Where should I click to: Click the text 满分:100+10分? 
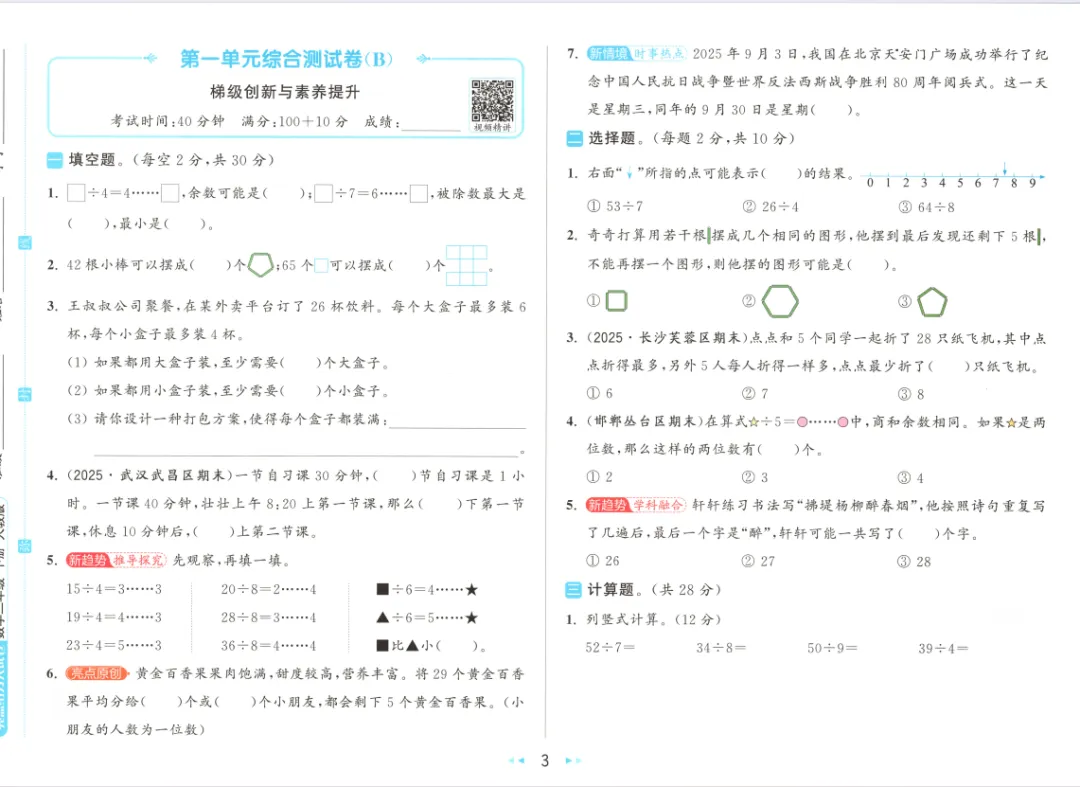(295, 122)
